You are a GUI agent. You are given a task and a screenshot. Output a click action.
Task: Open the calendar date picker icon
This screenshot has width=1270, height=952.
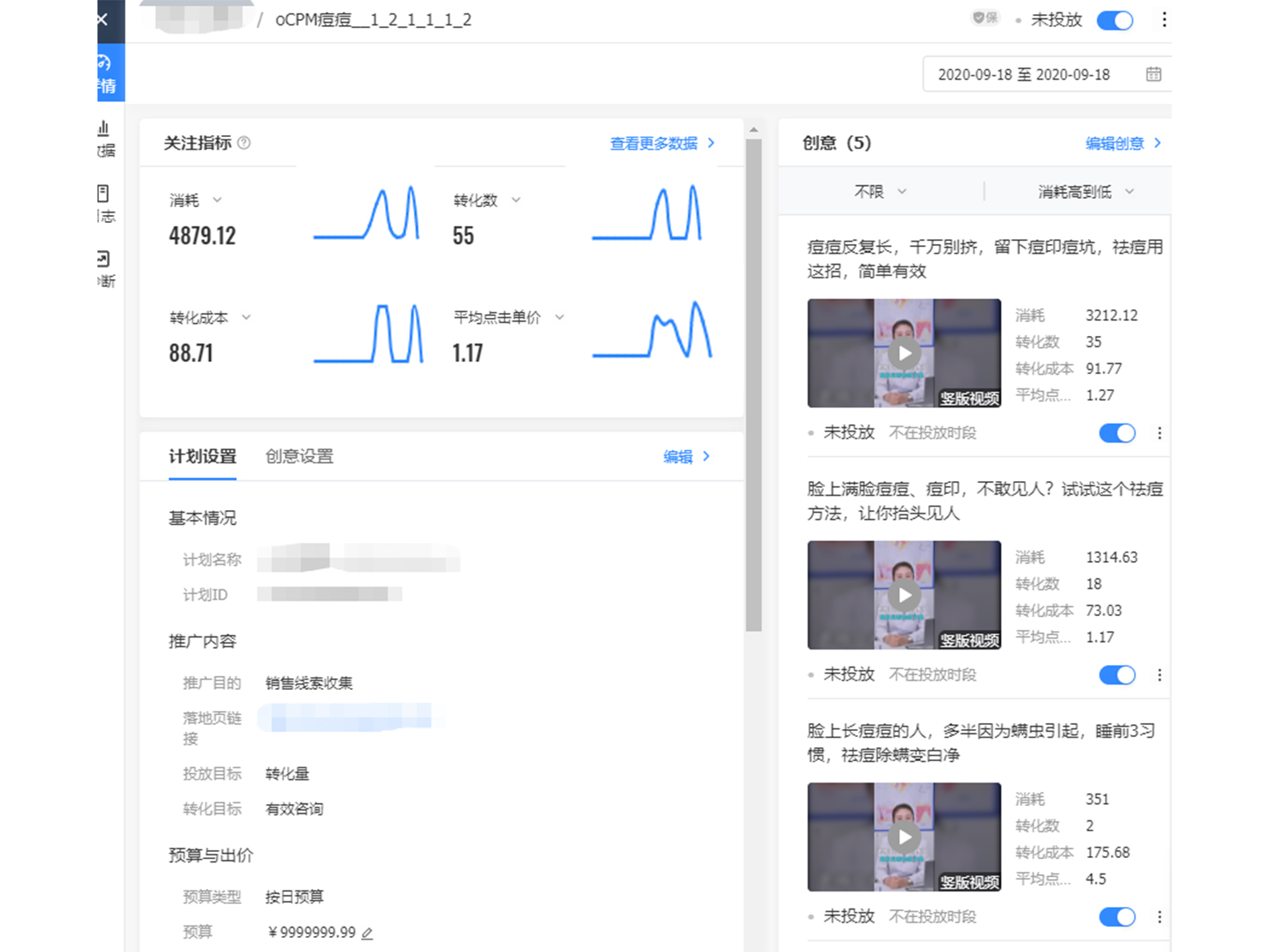point(1153,74)
